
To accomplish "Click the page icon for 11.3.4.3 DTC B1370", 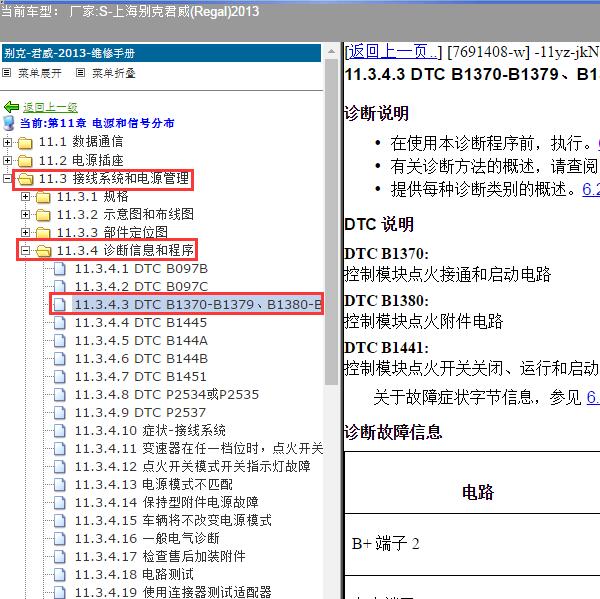I will point(60,305).
